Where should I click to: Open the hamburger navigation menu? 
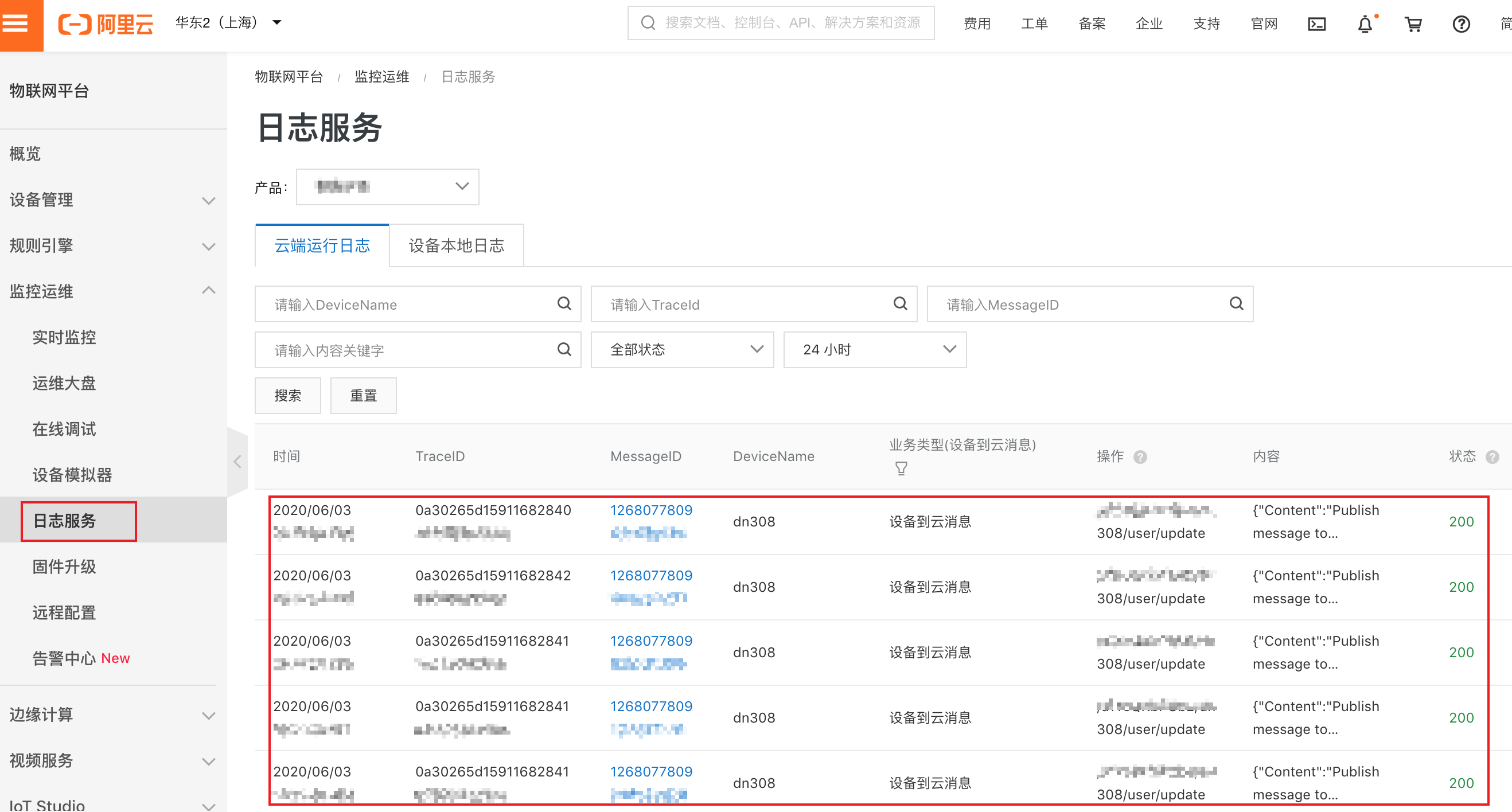point(18,24)
